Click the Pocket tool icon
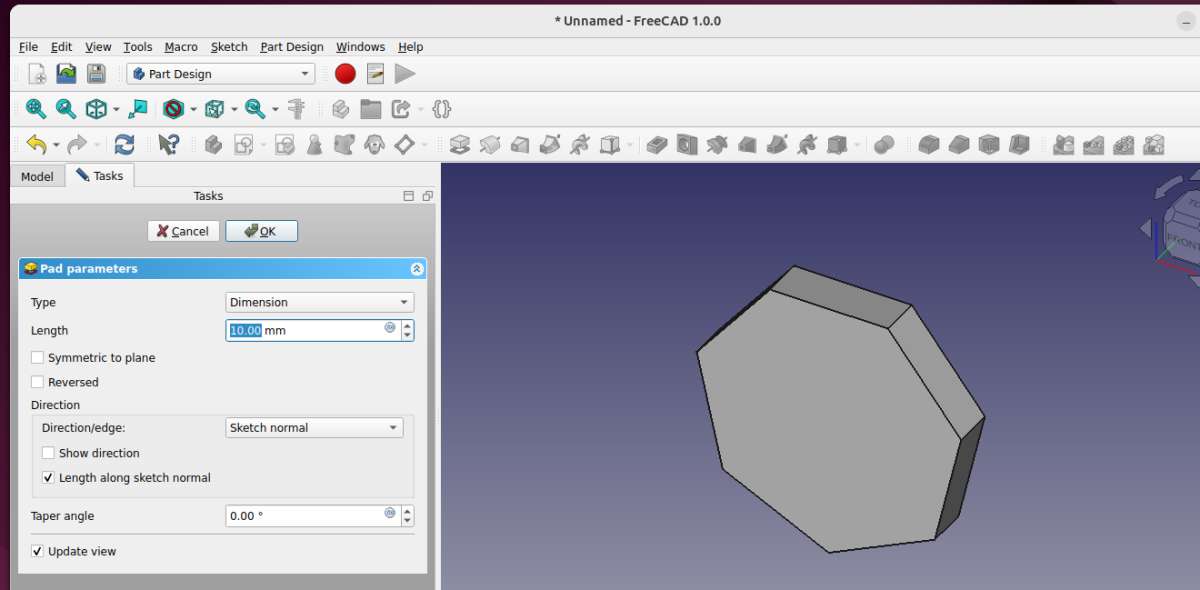Image resolution: width=1200 pixels, height=590 pixels. pos(657,145)
